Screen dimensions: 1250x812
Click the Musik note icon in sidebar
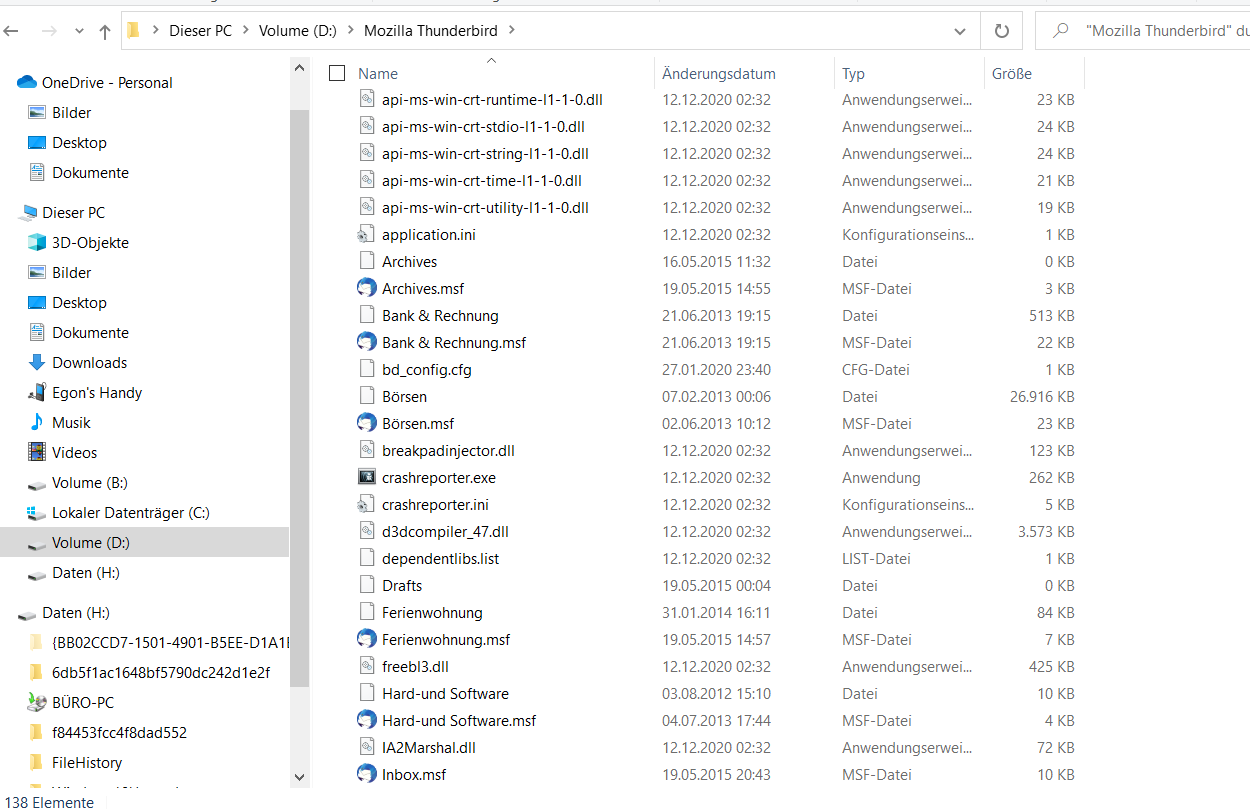coord(37,422)
